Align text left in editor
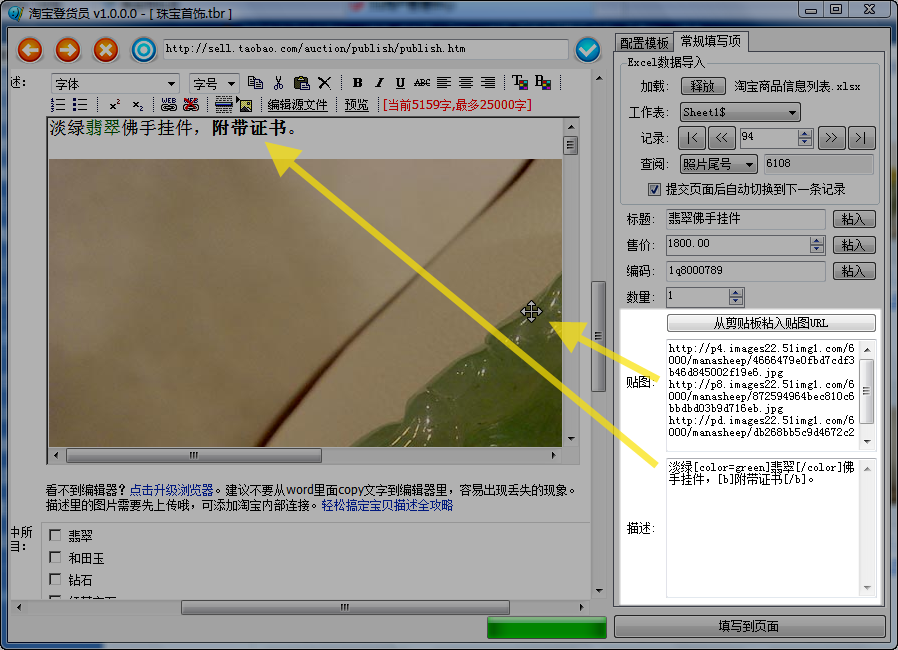This screenshot has width=898, height=650. (443, 83)
